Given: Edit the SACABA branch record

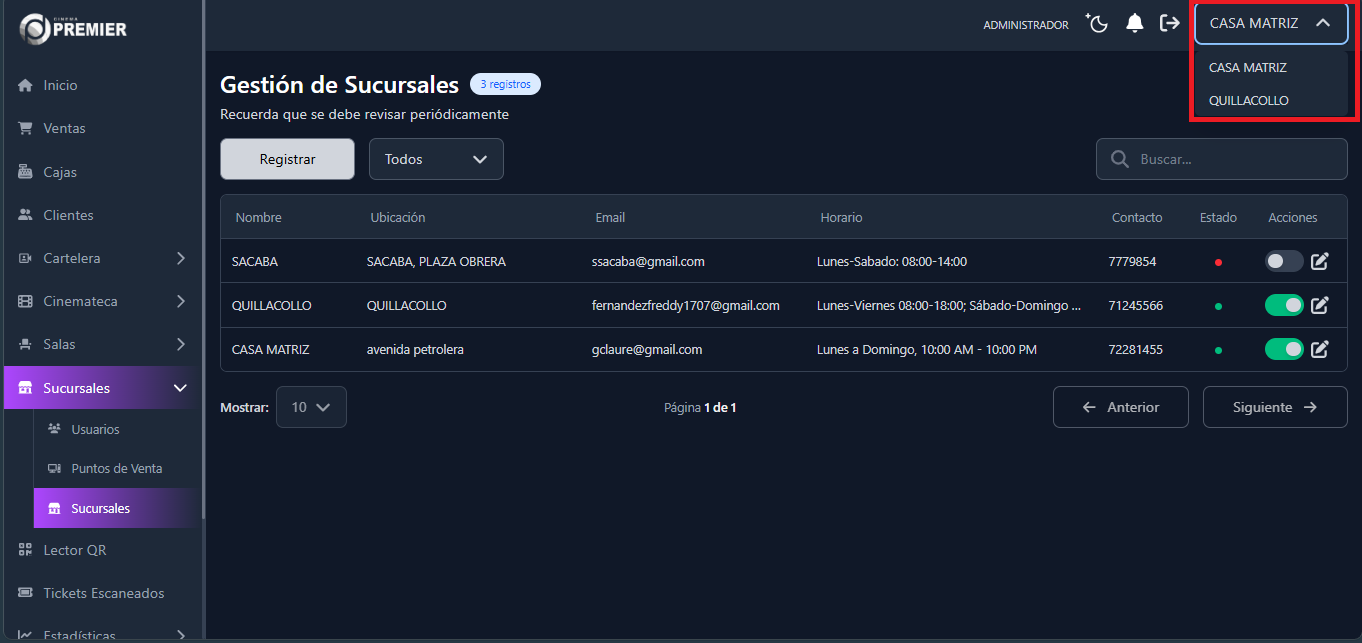Looking at the screenshot, I should [x=1320, y=262].
